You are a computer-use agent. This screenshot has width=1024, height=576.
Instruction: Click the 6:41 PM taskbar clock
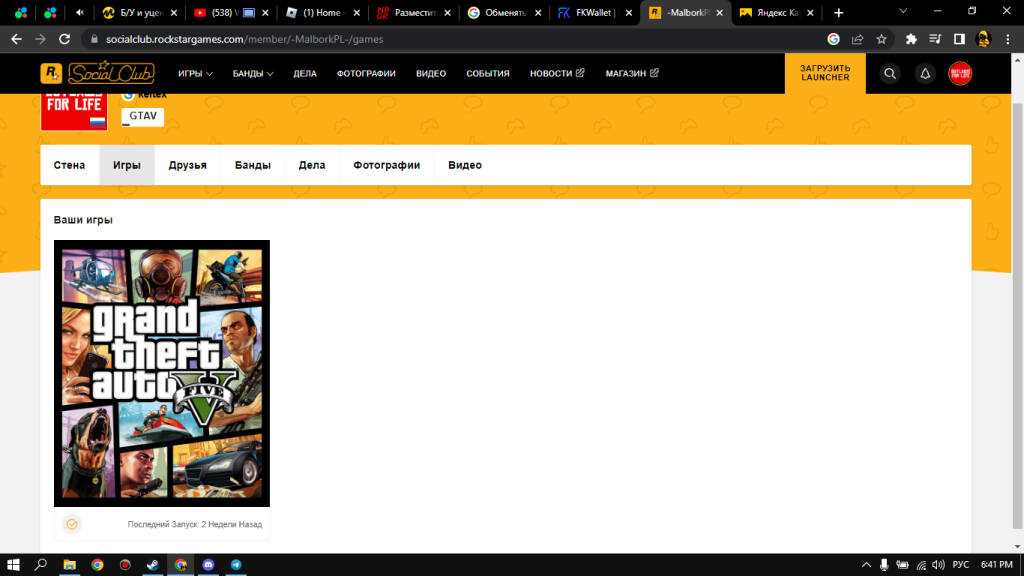[x=997, y=564]
